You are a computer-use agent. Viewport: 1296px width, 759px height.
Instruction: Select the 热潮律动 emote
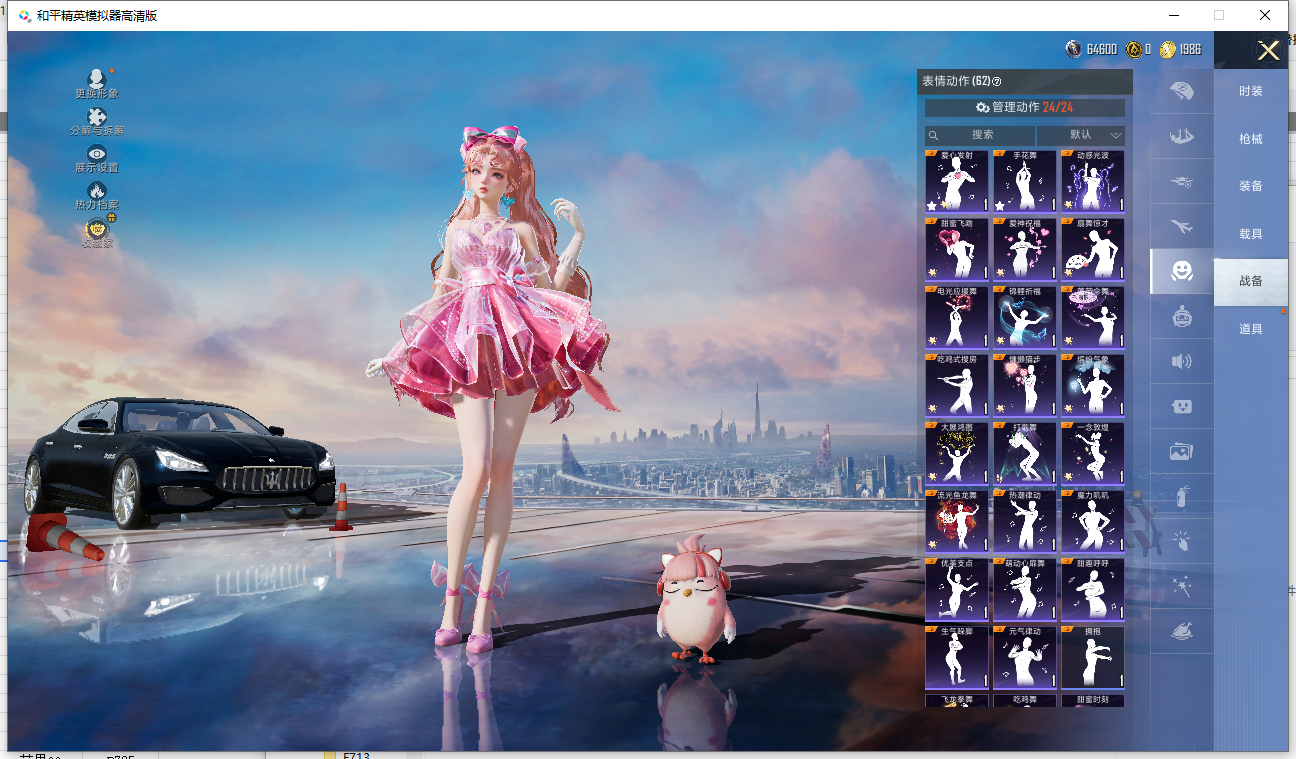[x=1025, y=521]
